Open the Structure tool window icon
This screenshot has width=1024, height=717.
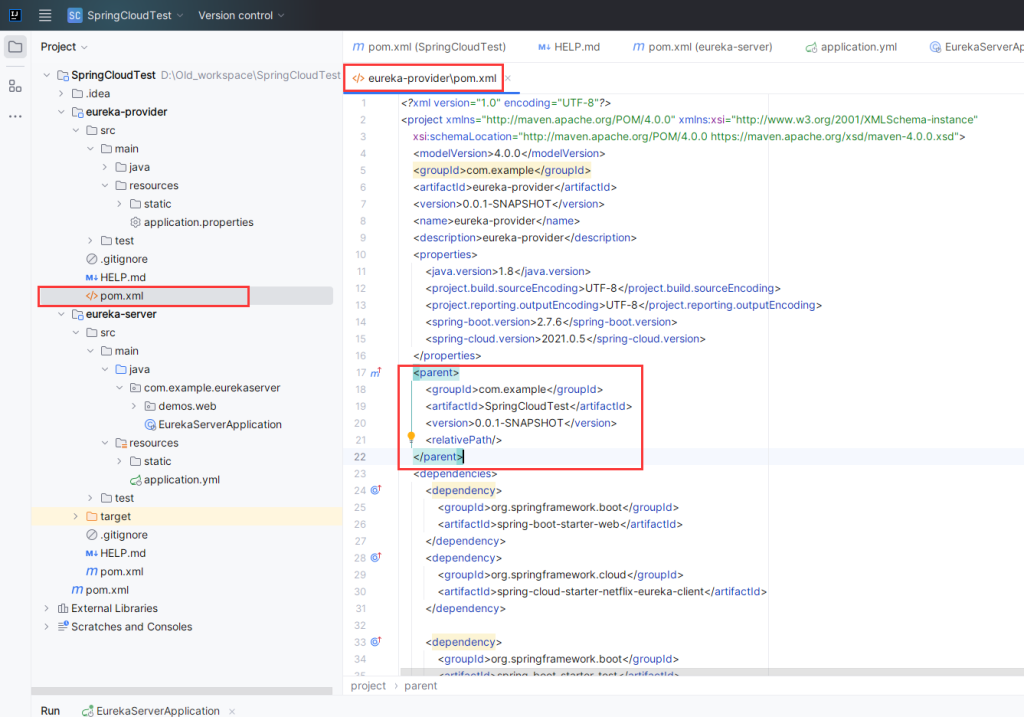[15, 86]
